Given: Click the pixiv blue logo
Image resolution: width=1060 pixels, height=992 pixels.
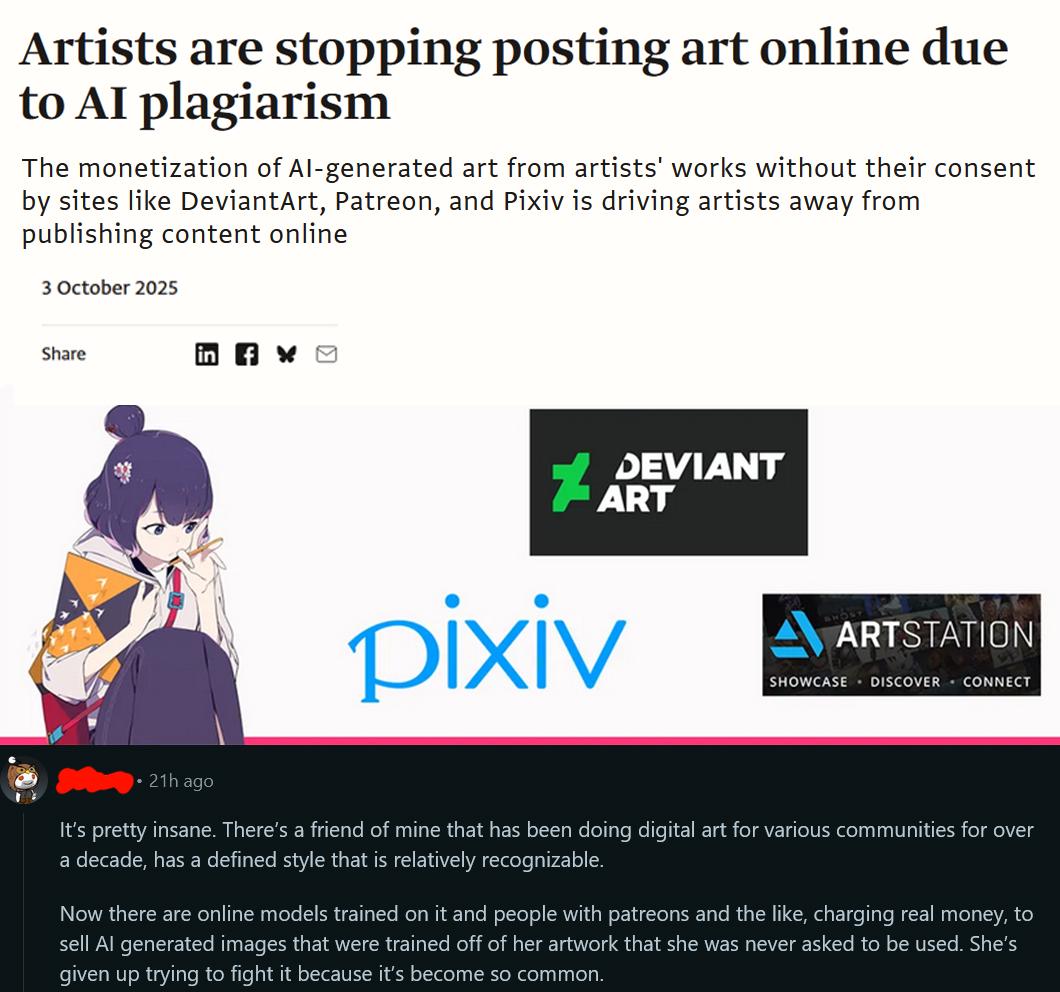Looking at the screenshot, I should point(487,647).
